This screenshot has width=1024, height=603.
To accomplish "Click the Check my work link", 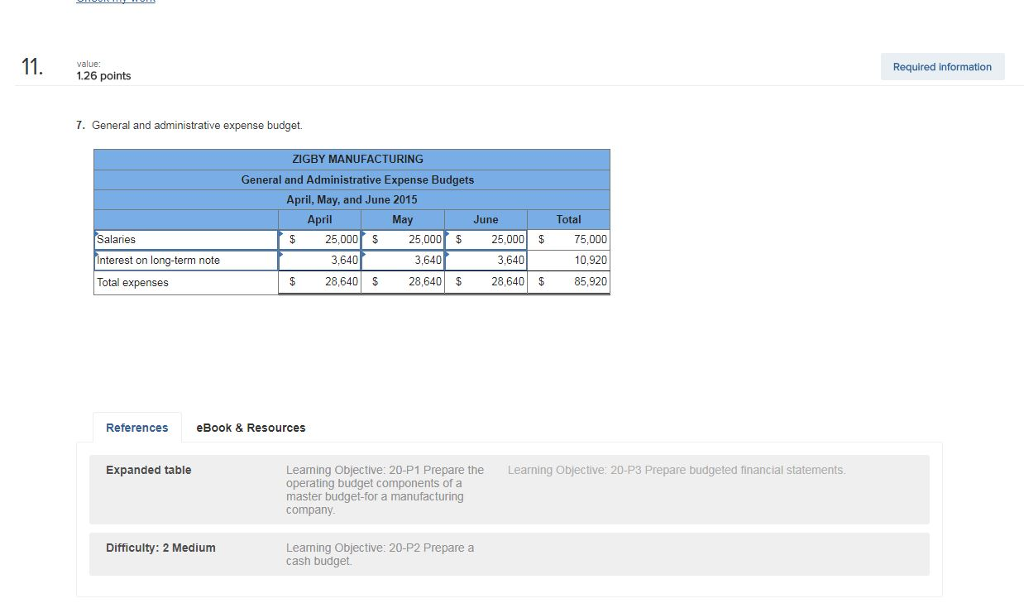I will (x=114, y=3).
